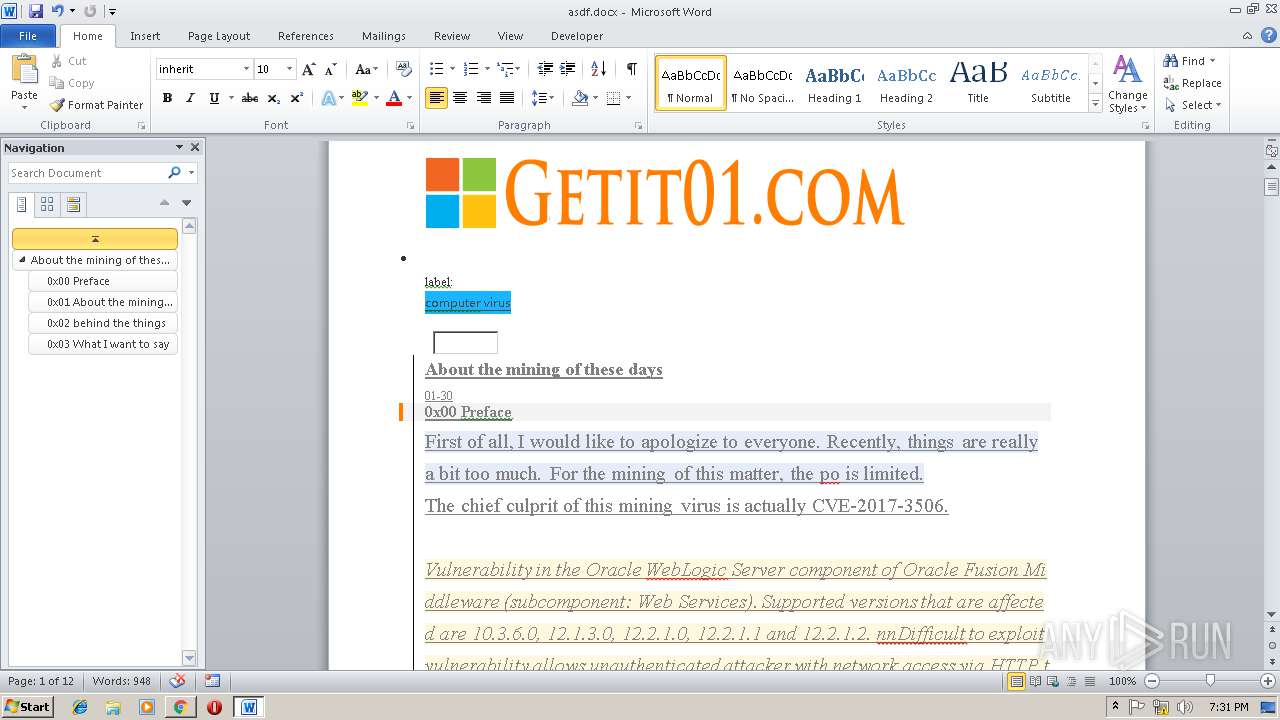Apply the text highlight color

359,98
